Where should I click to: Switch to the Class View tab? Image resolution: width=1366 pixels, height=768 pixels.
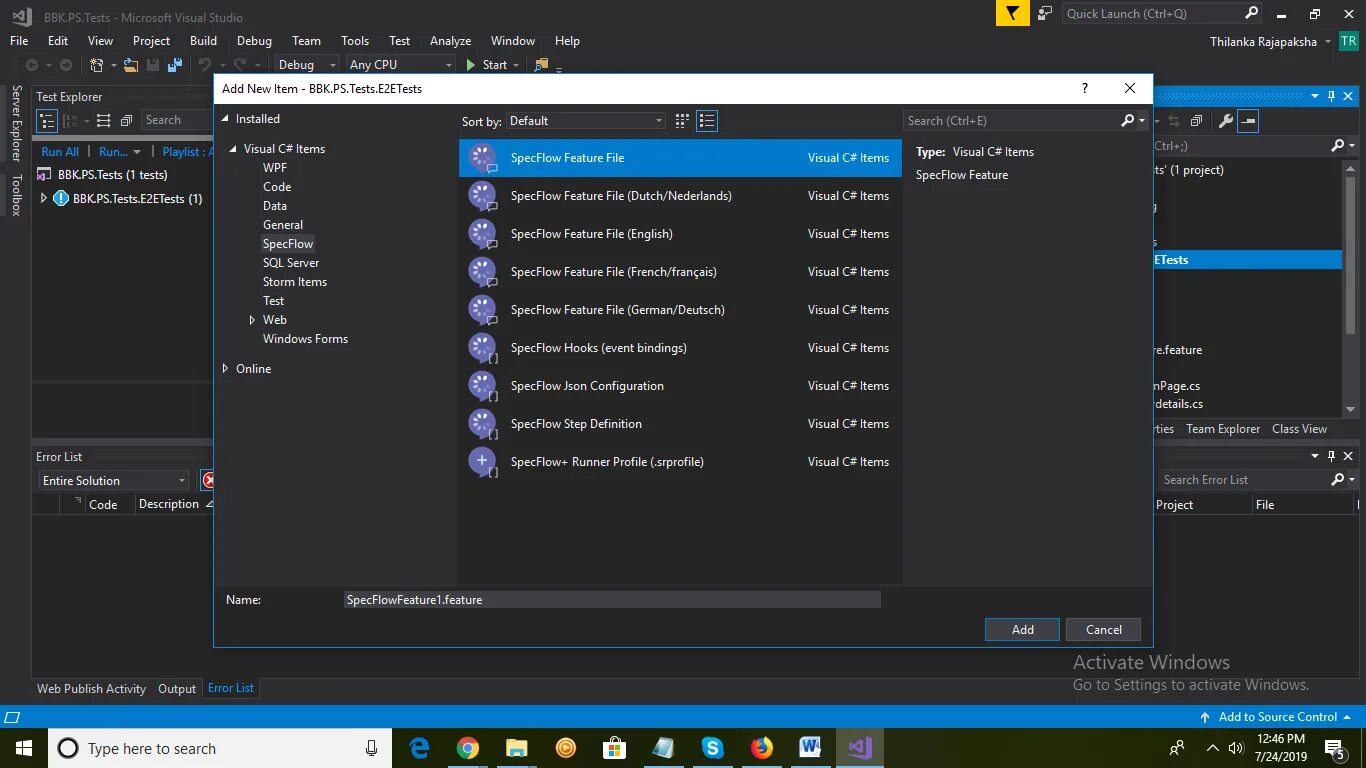(1299, 429)
